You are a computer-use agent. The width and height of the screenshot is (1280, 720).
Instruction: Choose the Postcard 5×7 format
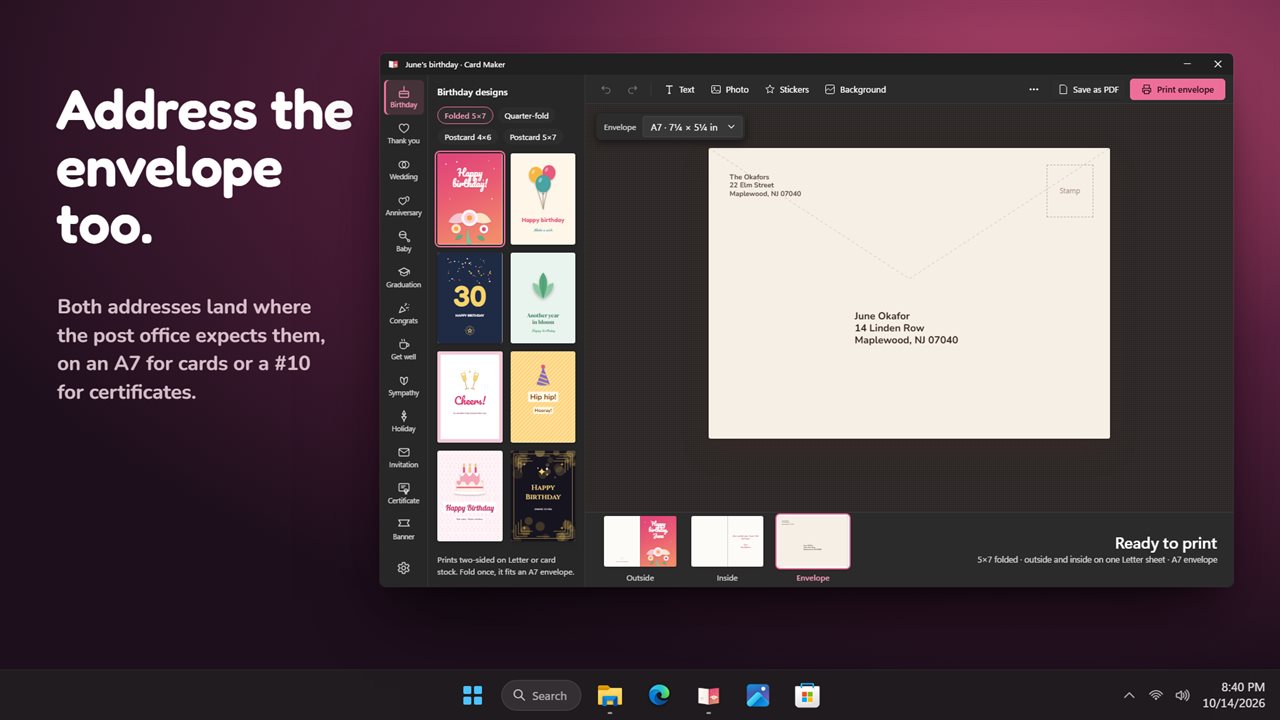[532, 137]
